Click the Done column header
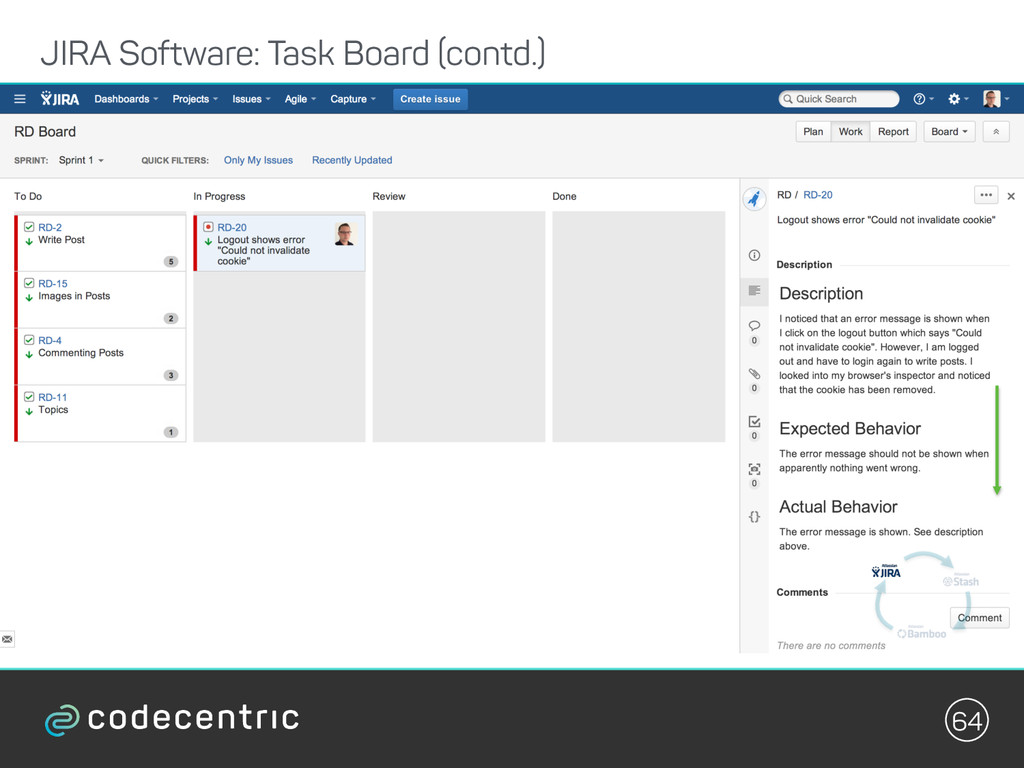Screen dimensions: 1024x768 [564, 196]
